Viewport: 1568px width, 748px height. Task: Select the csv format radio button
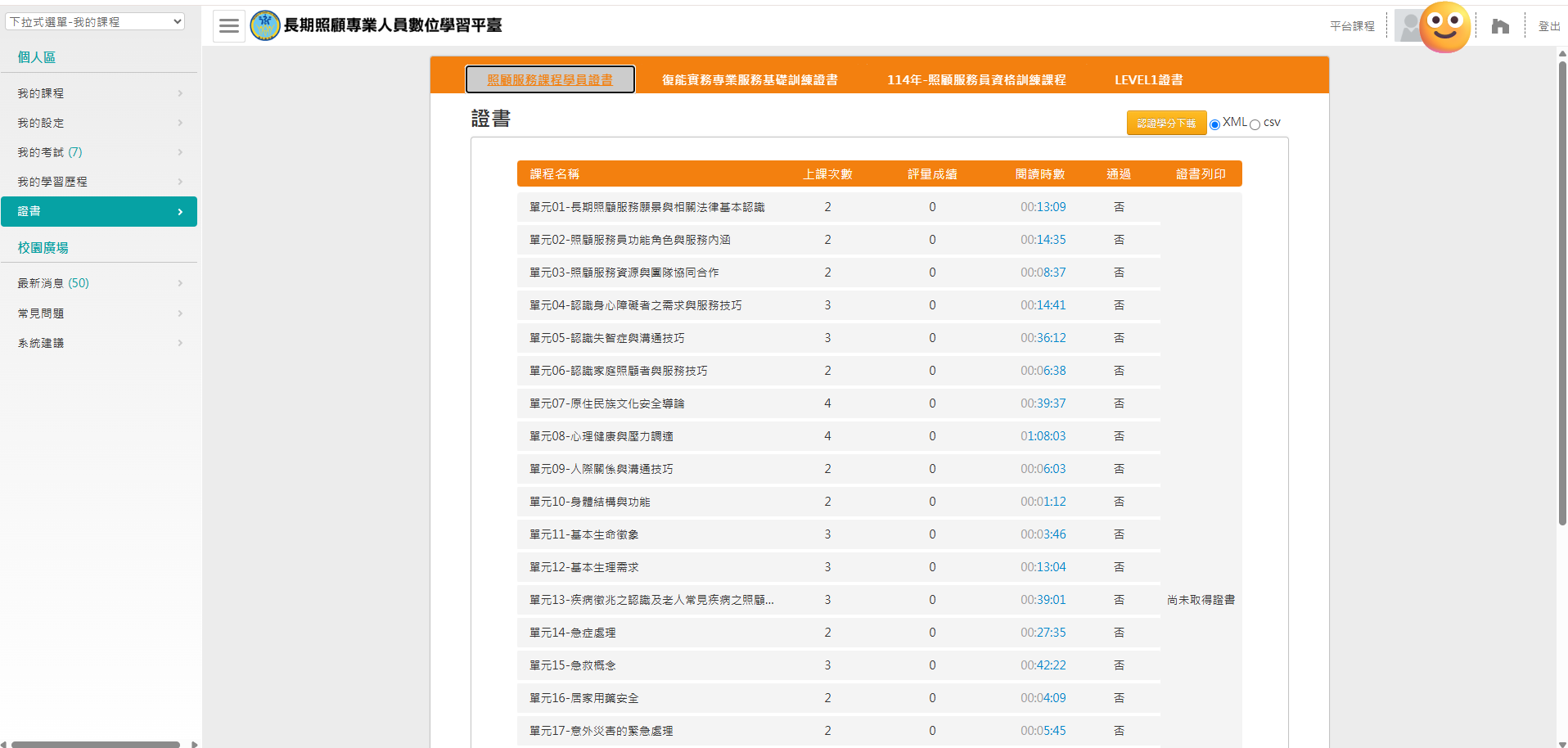[x=1255, y=124]
